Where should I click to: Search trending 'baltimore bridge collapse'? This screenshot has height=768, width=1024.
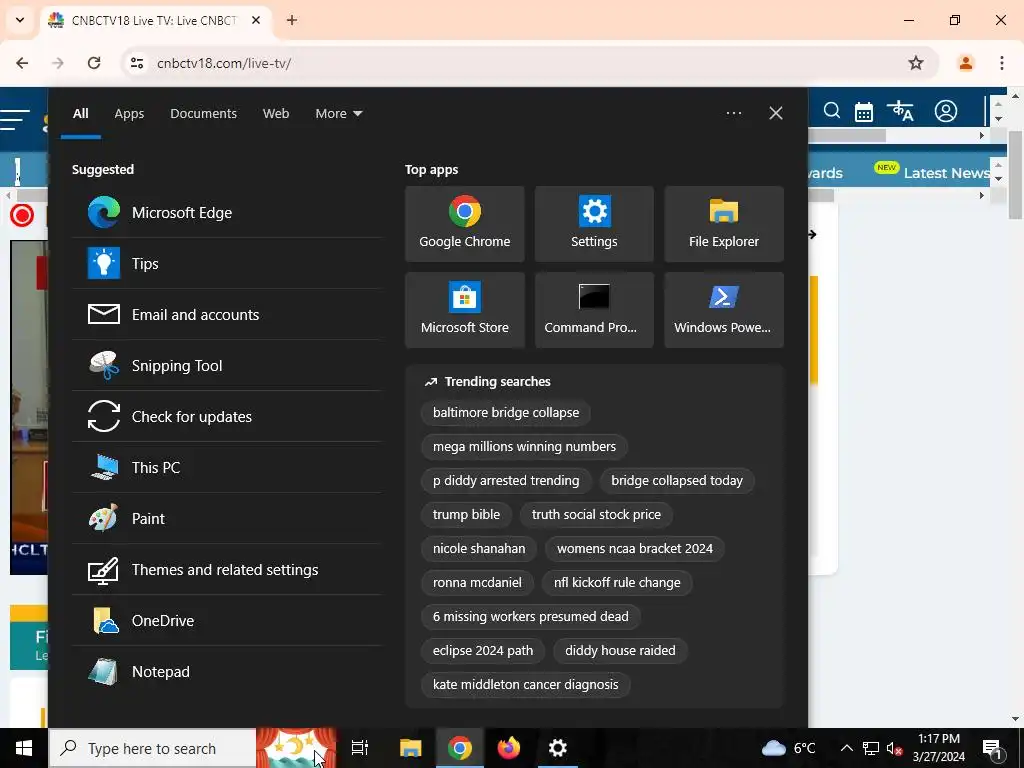(506, 413)
